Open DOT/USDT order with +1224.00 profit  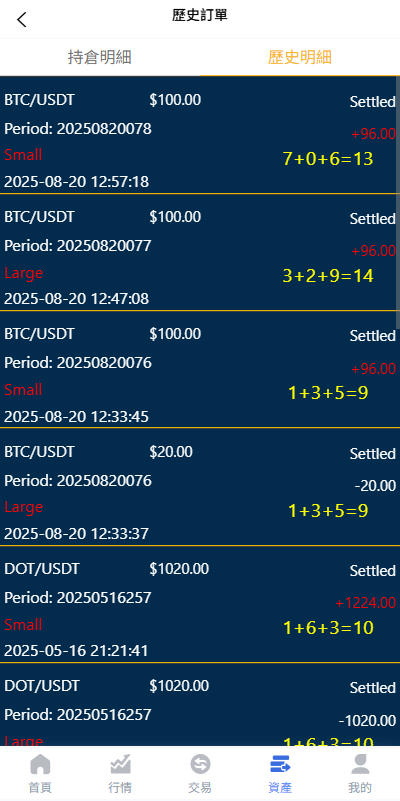pos(200,604)
